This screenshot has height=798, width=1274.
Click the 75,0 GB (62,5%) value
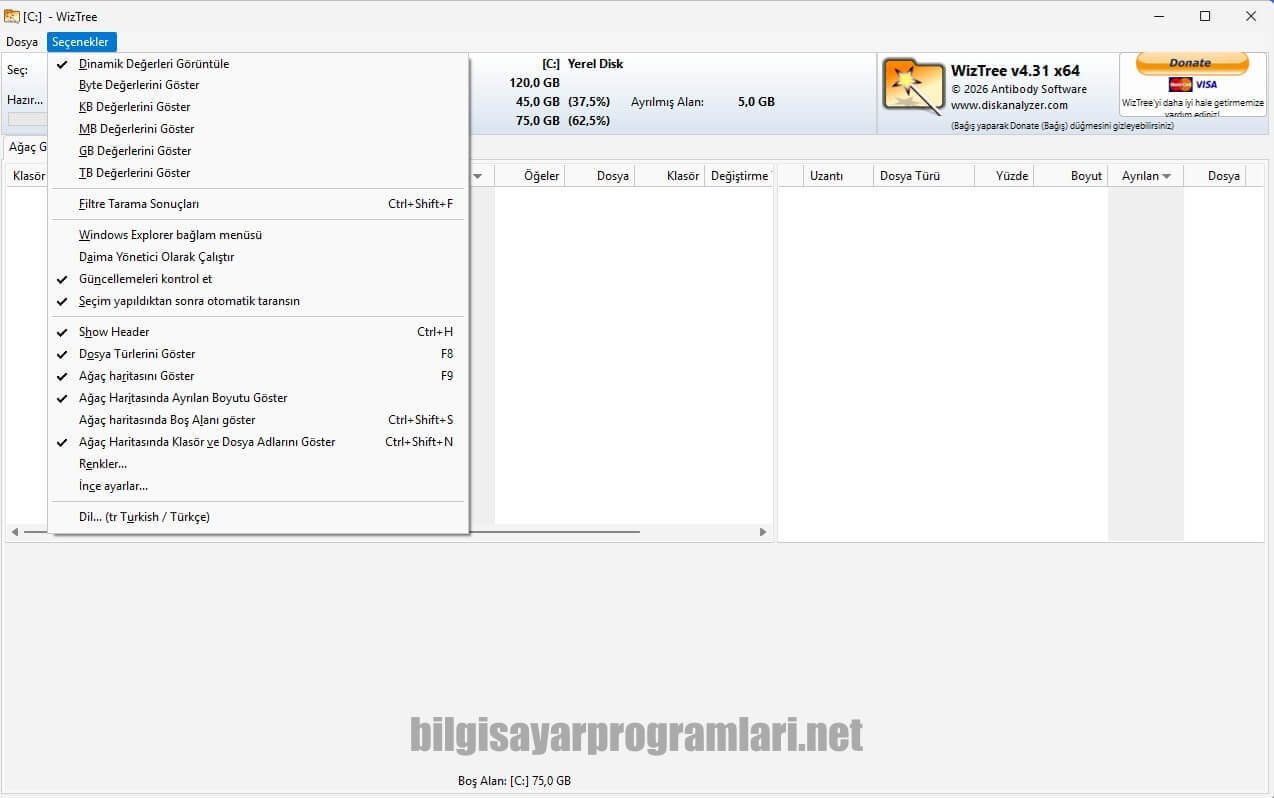[x=563, y=121]
